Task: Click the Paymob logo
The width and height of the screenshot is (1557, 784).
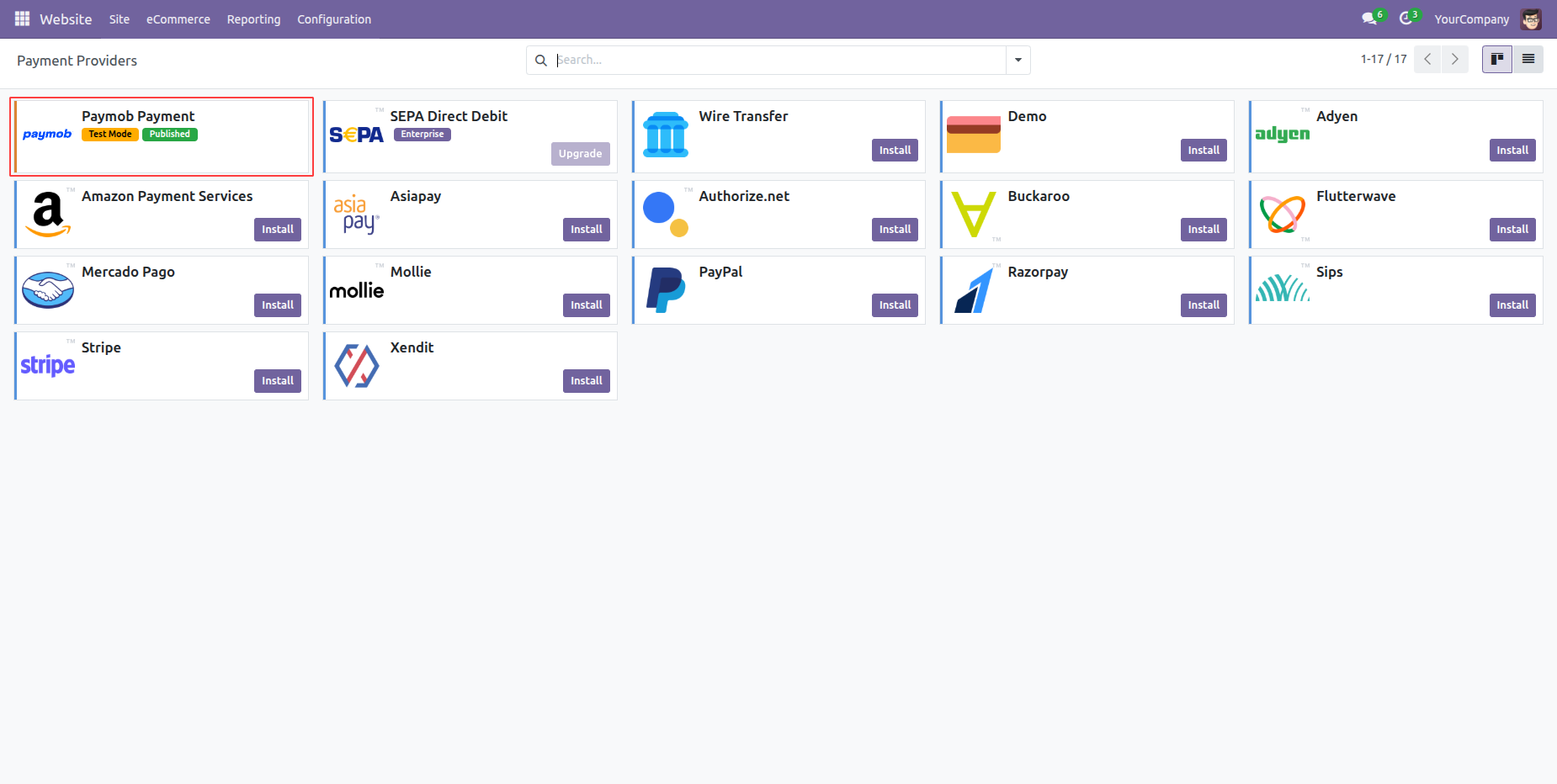Action: 47,135
